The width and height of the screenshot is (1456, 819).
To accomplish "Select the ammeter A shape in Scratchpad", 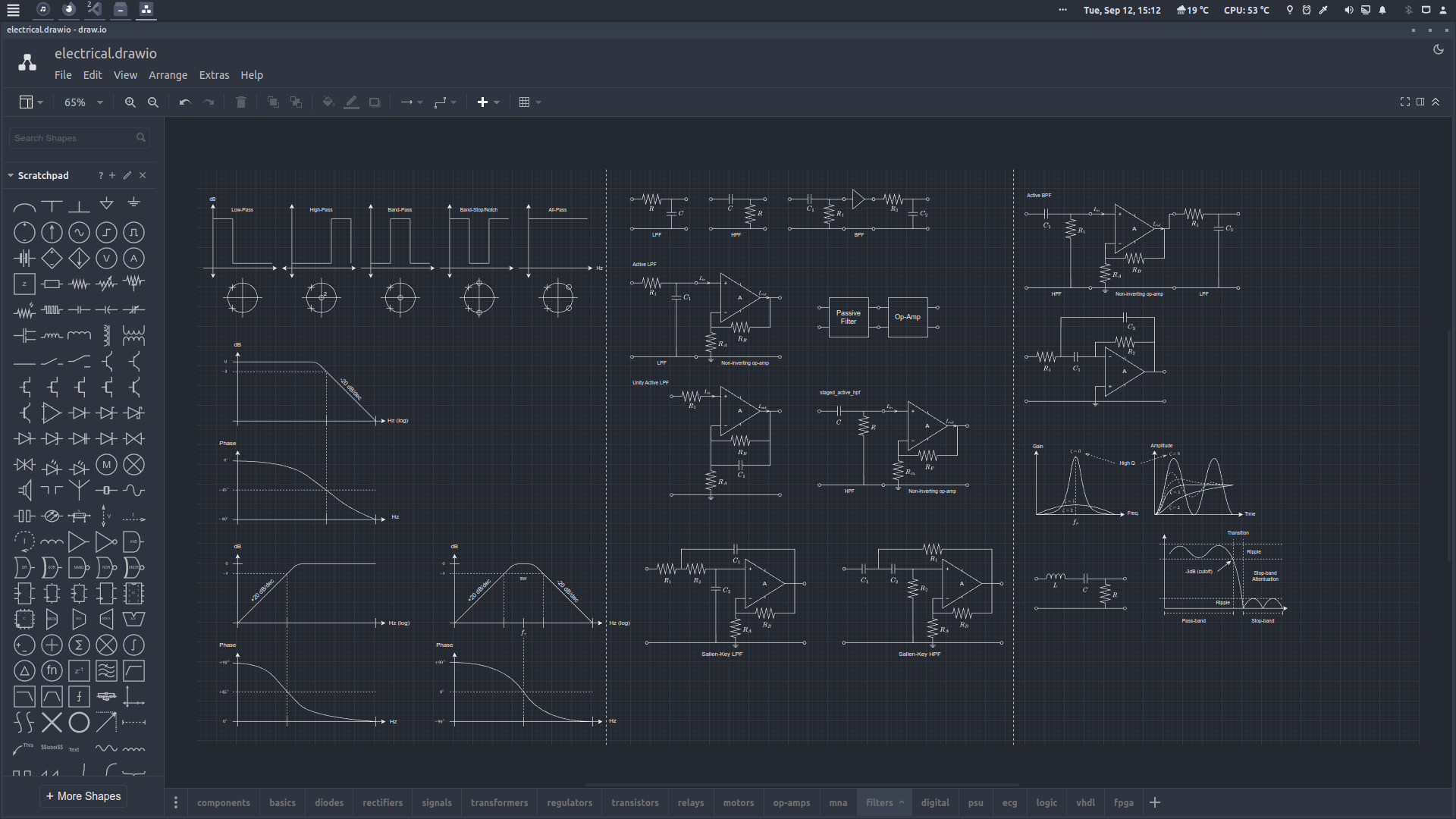I will coord(133,259).
